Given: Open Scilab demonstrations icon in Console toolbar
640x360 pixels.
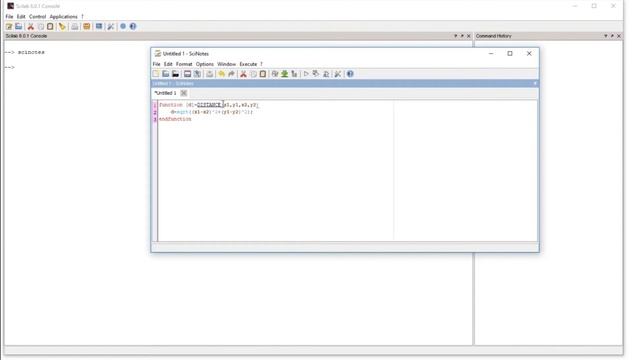Looking at the screenshot, I should click(123, 27).
